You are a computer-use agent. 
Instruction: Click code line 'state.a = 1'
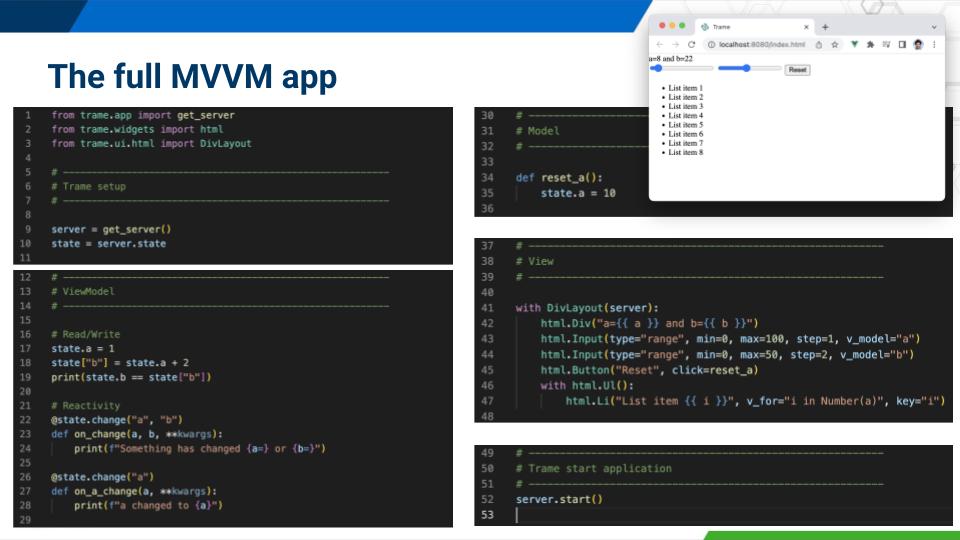click(x=83, y=348)
